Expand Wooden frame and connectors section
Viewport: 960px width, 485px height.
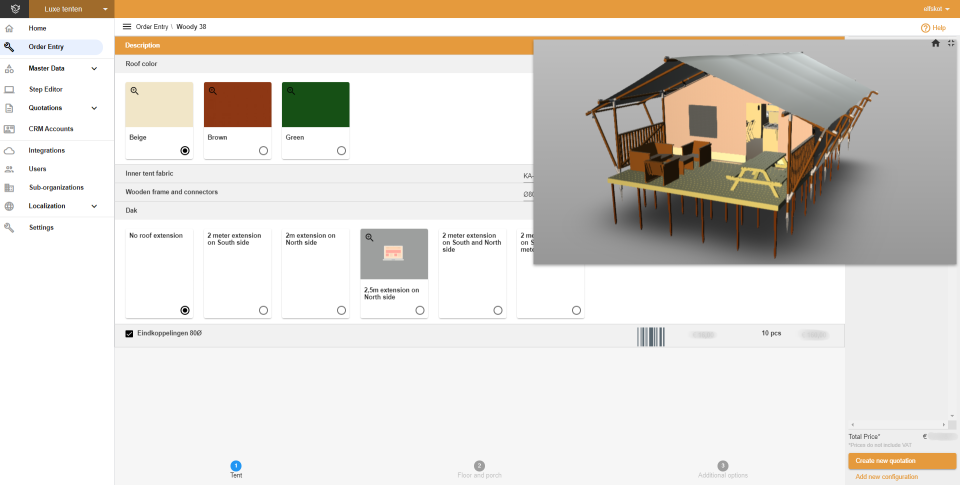click(324, 192)
